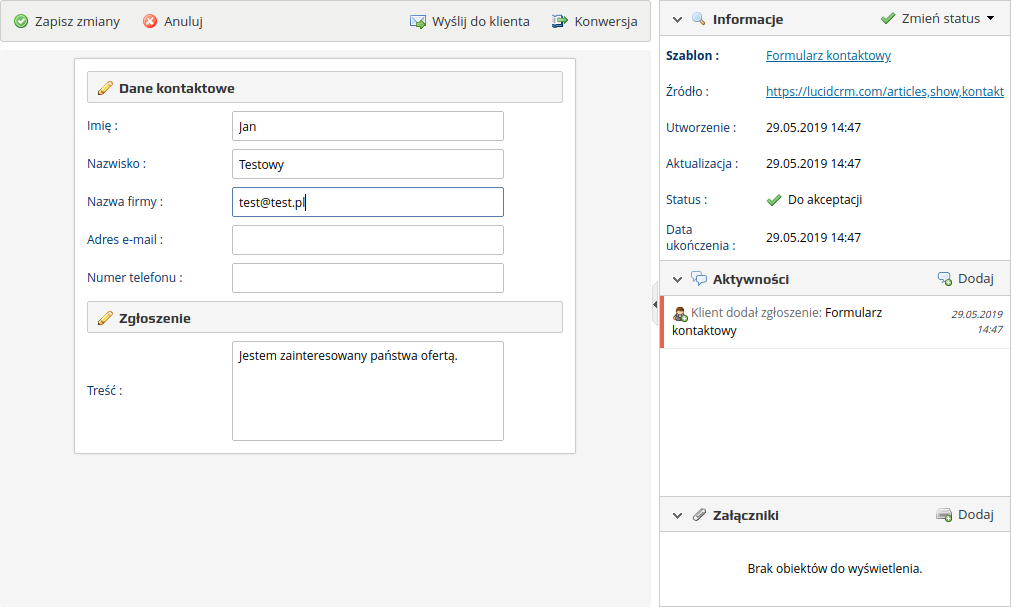Click the red cross Anuluj icon
Viewport: 1011px width, 607px height.
[150, 21]
